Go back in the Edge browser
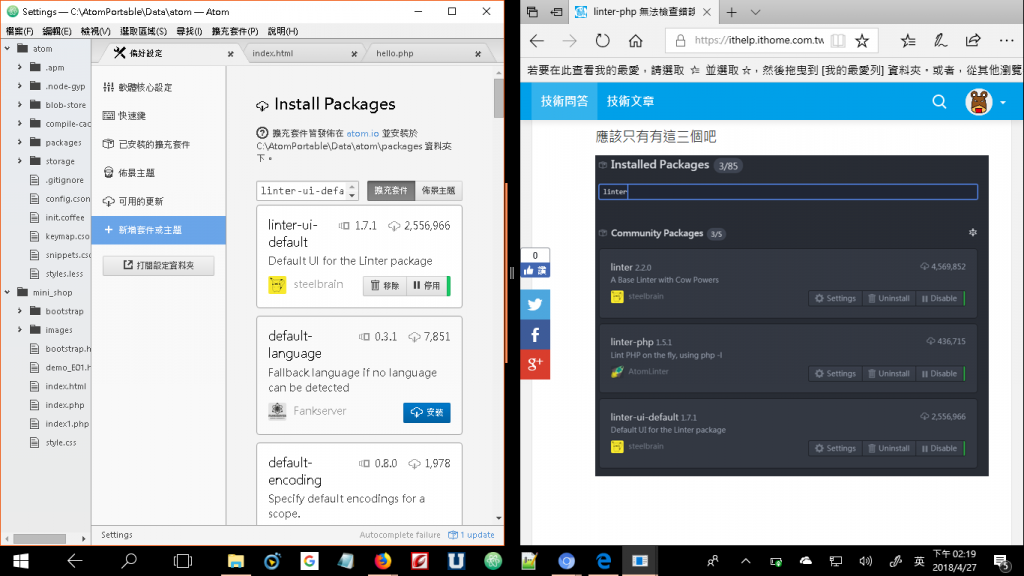The image size is (1024, 576). click(x=537, y=40)
